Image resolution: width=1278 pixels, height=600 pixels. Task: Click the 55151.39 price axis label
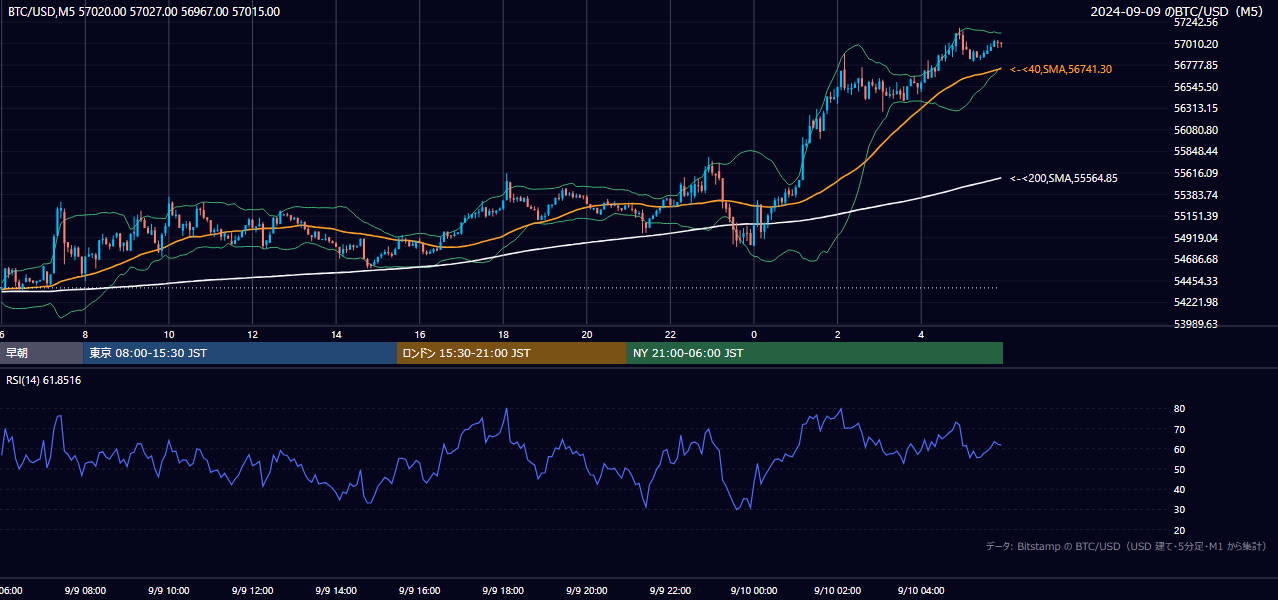1196,216
